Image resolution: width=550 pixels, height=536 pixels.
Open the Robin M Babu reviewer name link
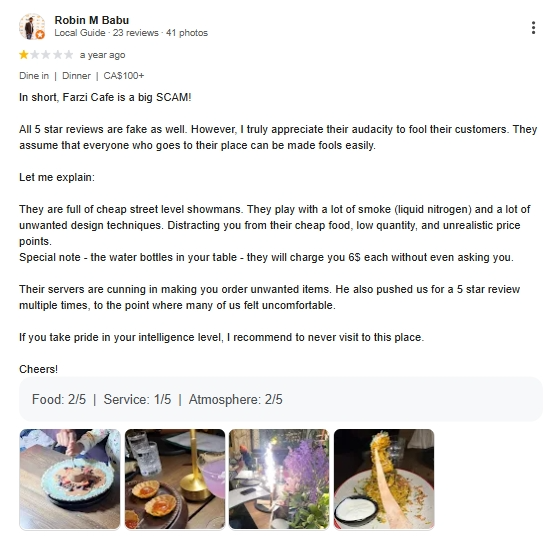(x=92, y=20)
